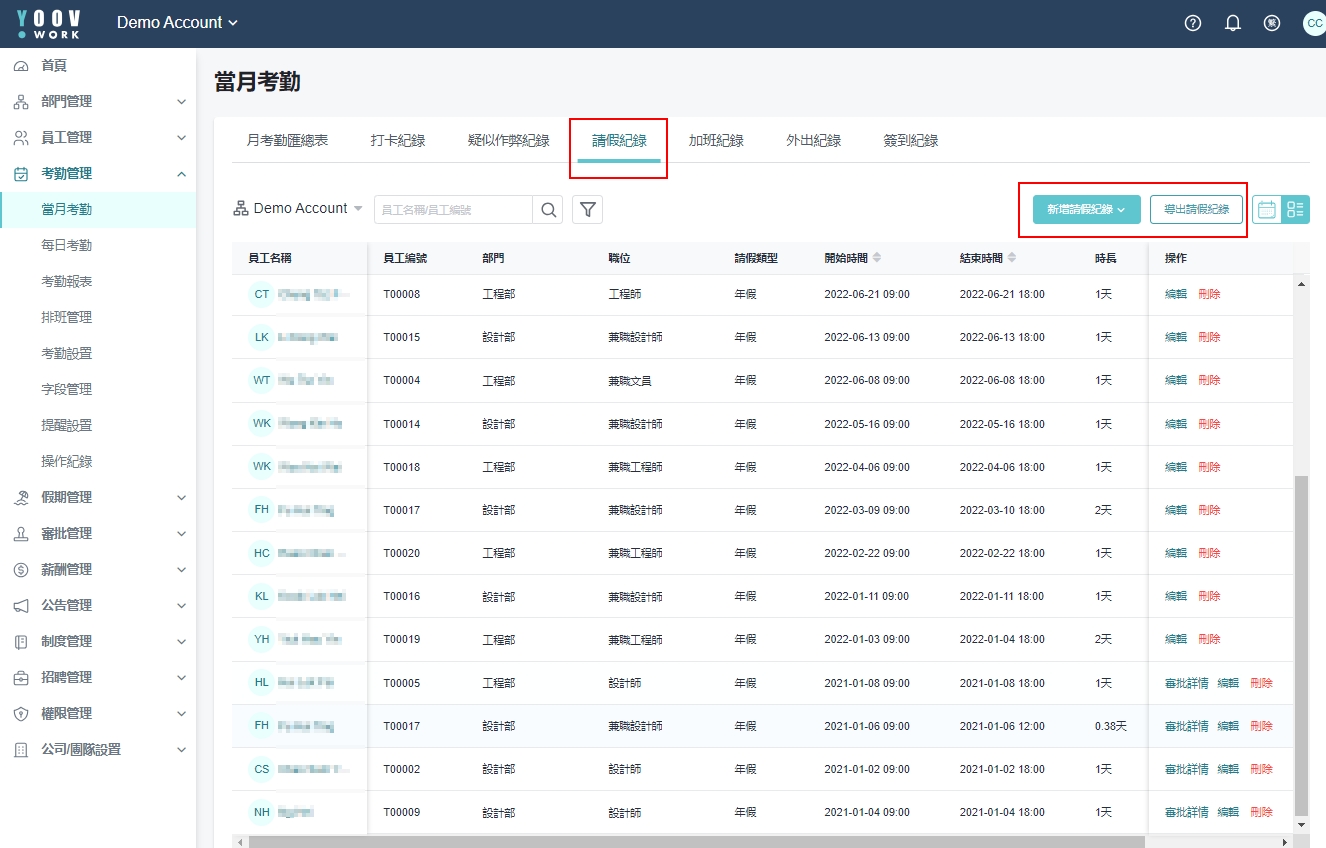Click the language switch icon
Image resolution: width=1326 pixels, height=848 pixels.
click(1272, 23)
